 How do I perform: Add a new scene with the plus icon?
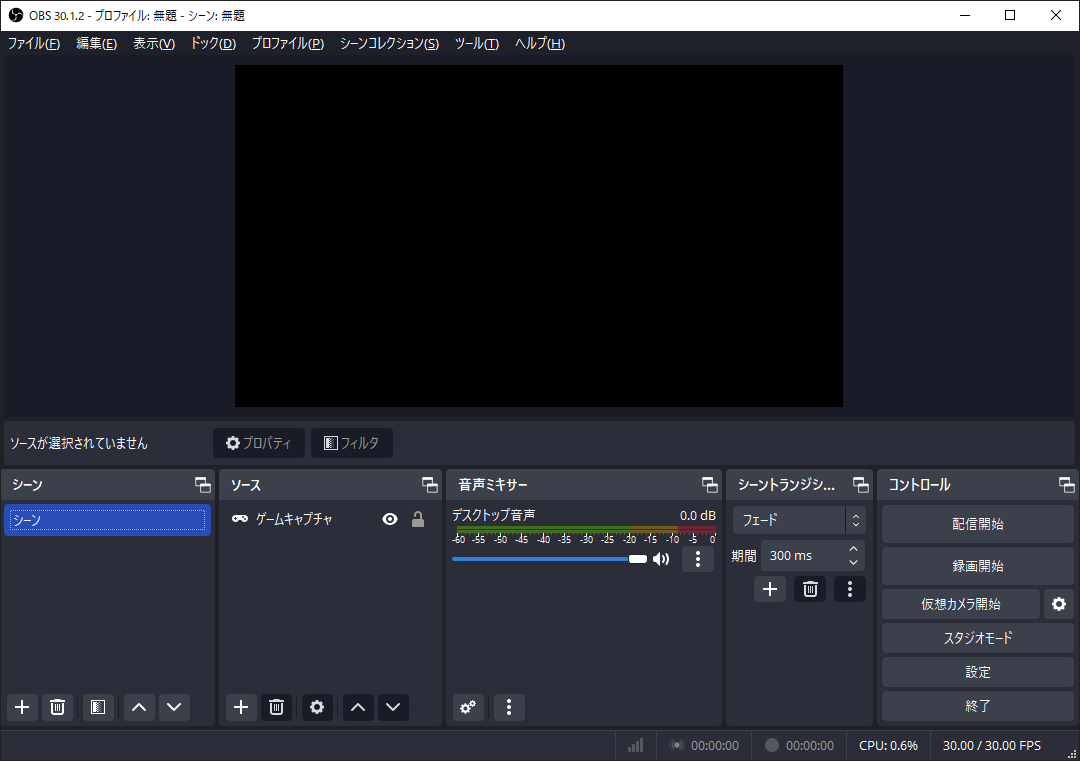click(x=22, y=707)
